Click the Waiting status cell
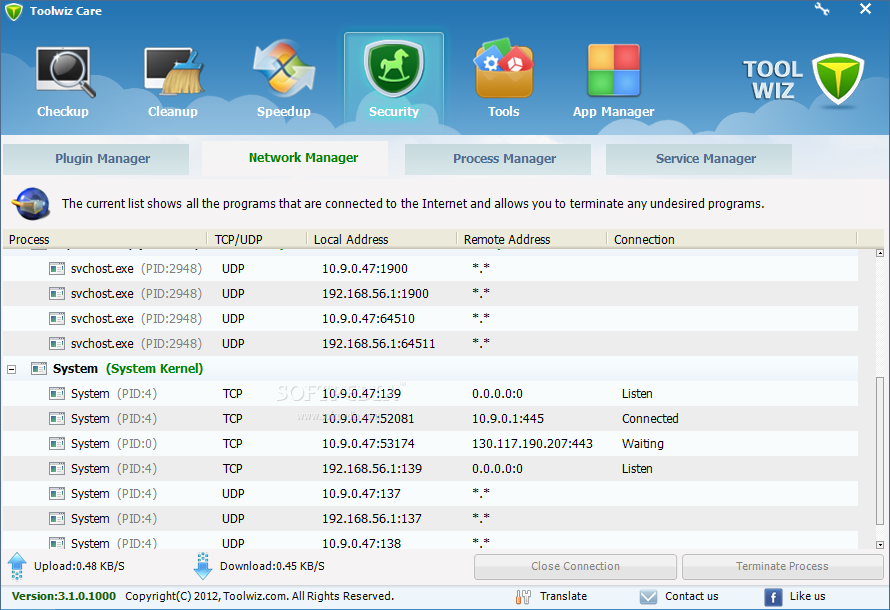Screen dimensions: 890x610 (x=643, y=444)
